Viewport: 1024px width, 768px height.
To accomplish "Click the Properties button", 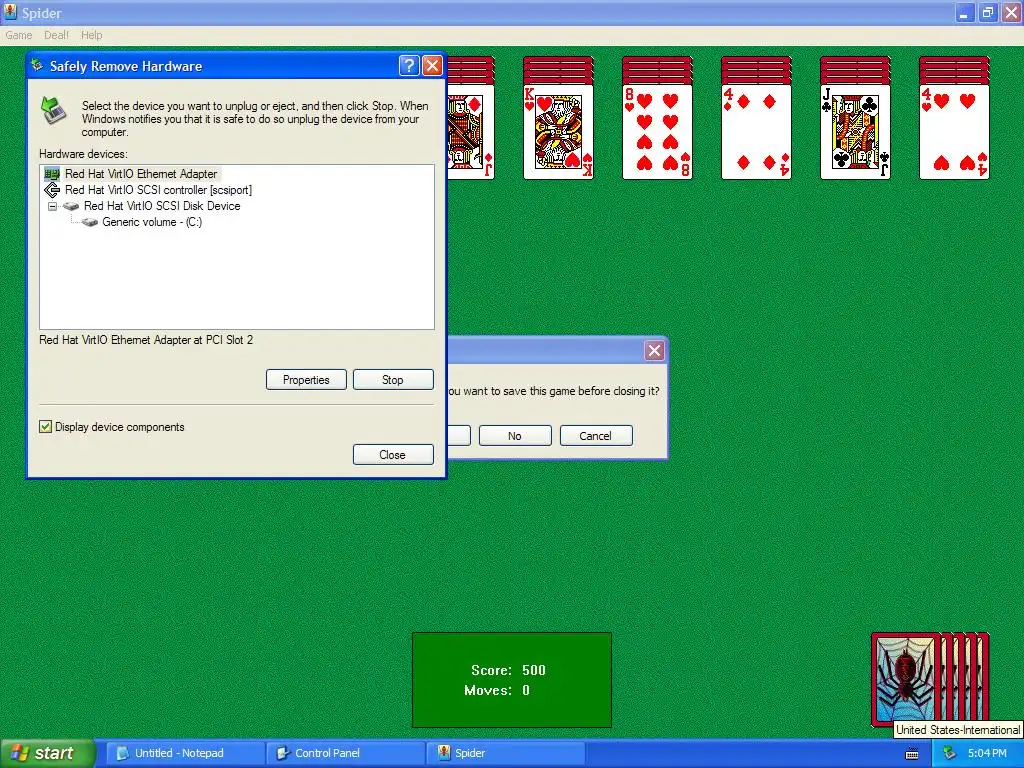I will coord(306,379).
